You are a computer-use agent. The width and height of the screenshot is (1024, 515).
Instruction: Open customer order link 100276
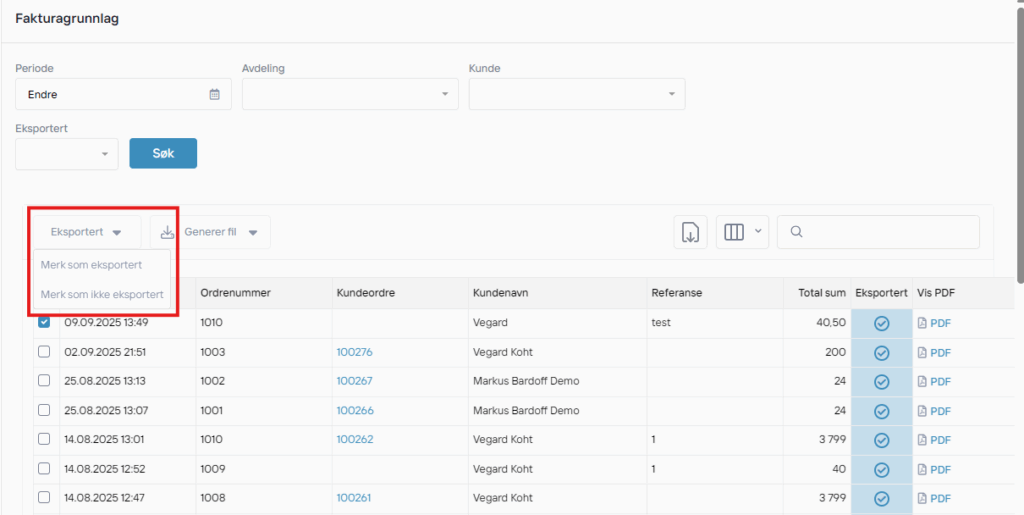point(354,353)
